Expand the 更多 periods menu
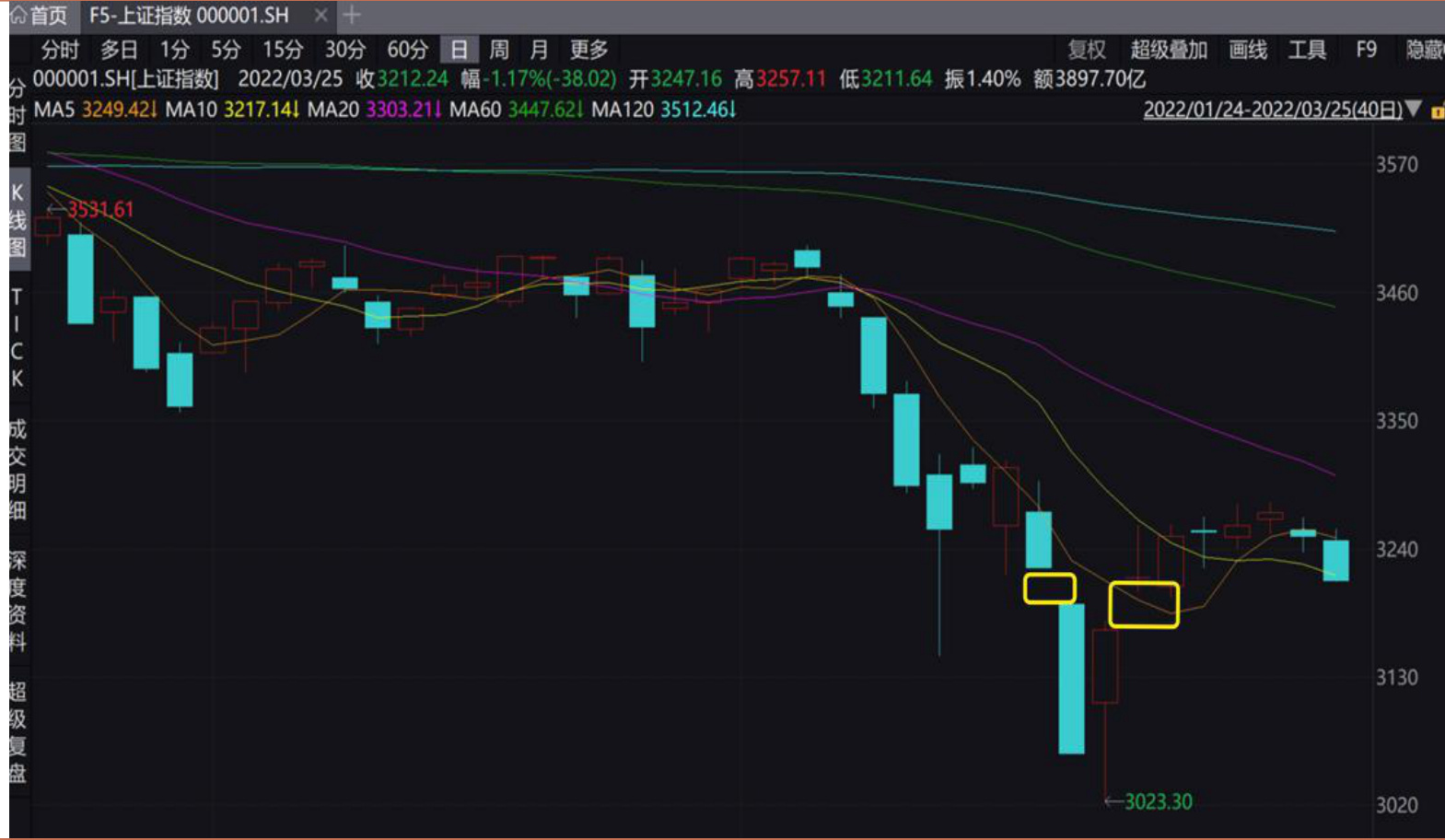This screenshot has height=840, width=1445. pos(588,50)
